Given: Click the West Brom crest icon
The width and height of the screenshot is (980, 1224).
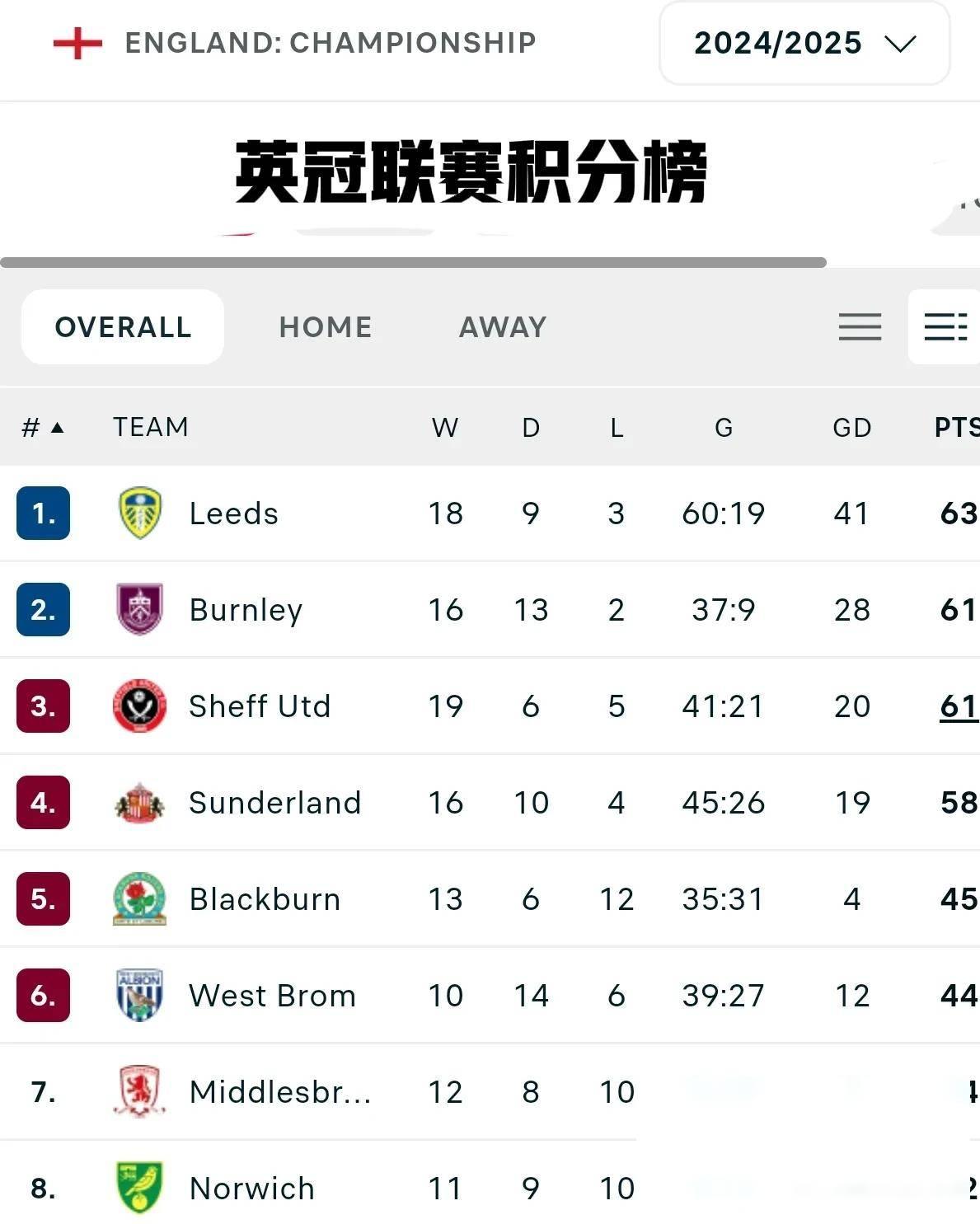Looking at the screenshot, I should pos(139,995).
